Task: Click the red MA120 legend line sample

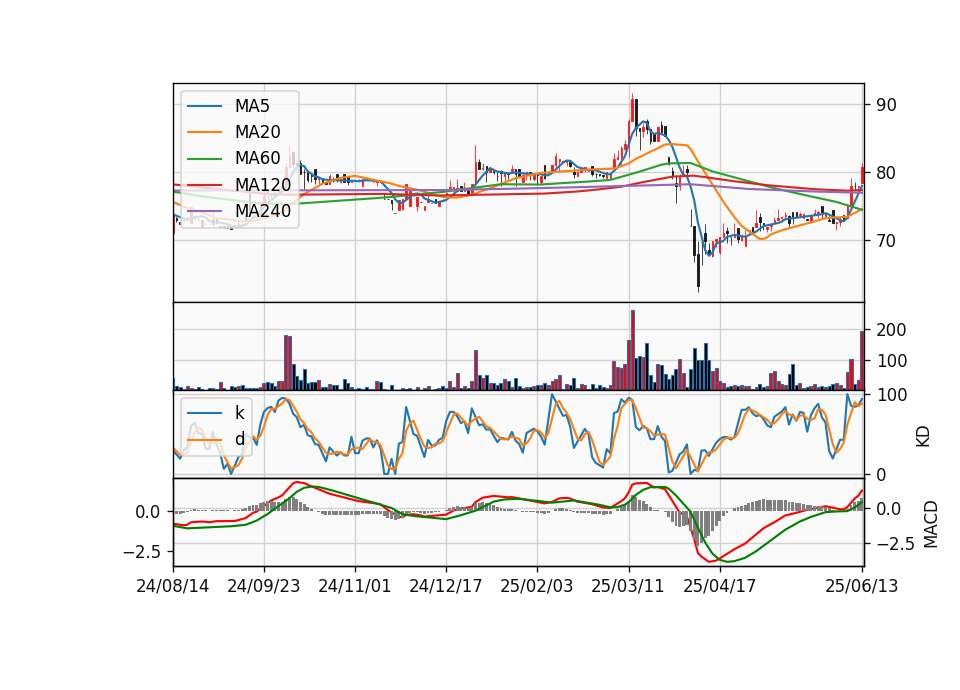Action: (x=204, y=185)
